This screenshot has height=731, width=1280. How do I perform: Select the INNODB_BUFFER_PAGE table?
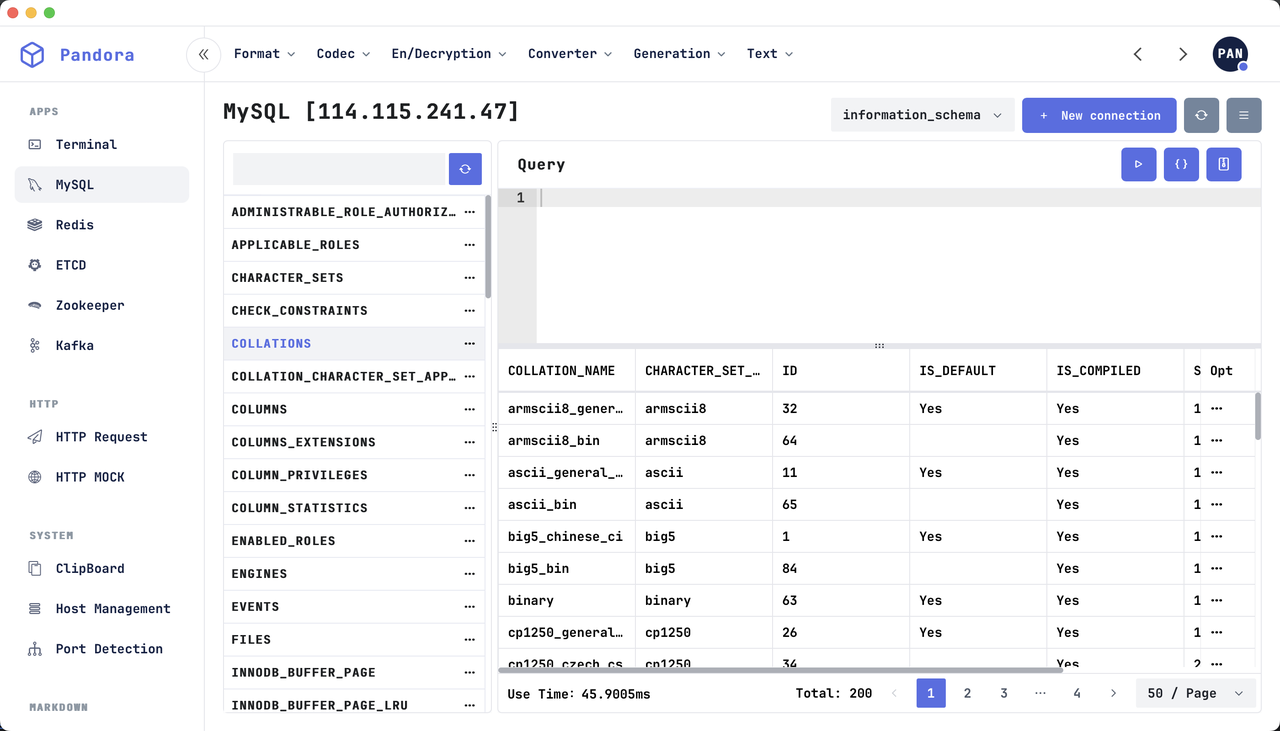pyautogui.click(x=354, y=672)
